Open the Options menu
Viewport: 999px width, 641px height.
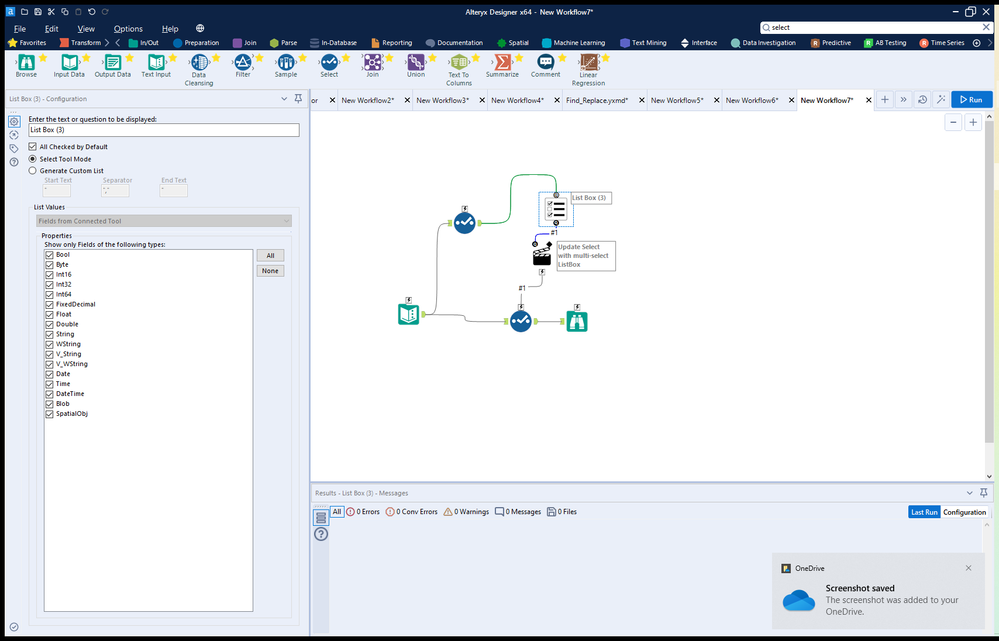128,29
